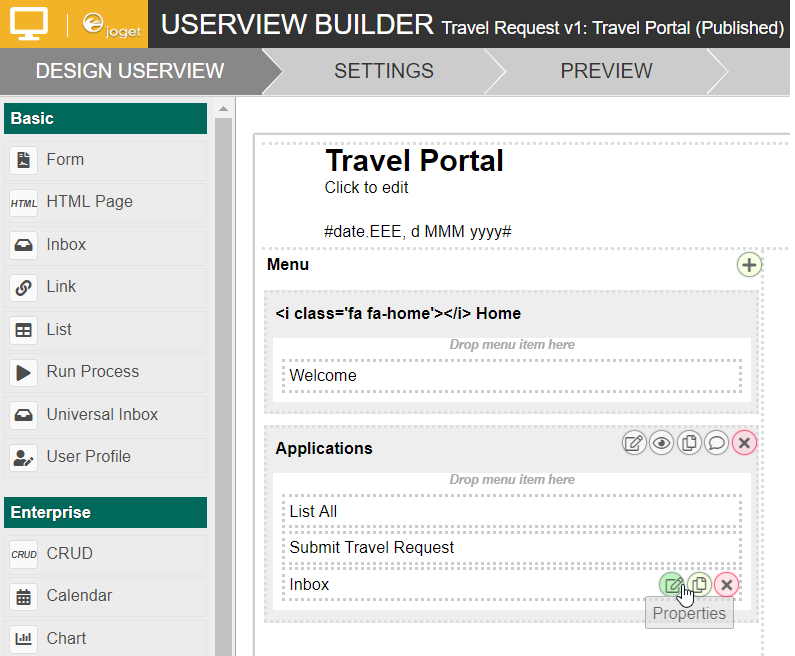Screen dimensions: 795x656
Task: Click the User Profile label in the palette
Action: coord(89,457)
